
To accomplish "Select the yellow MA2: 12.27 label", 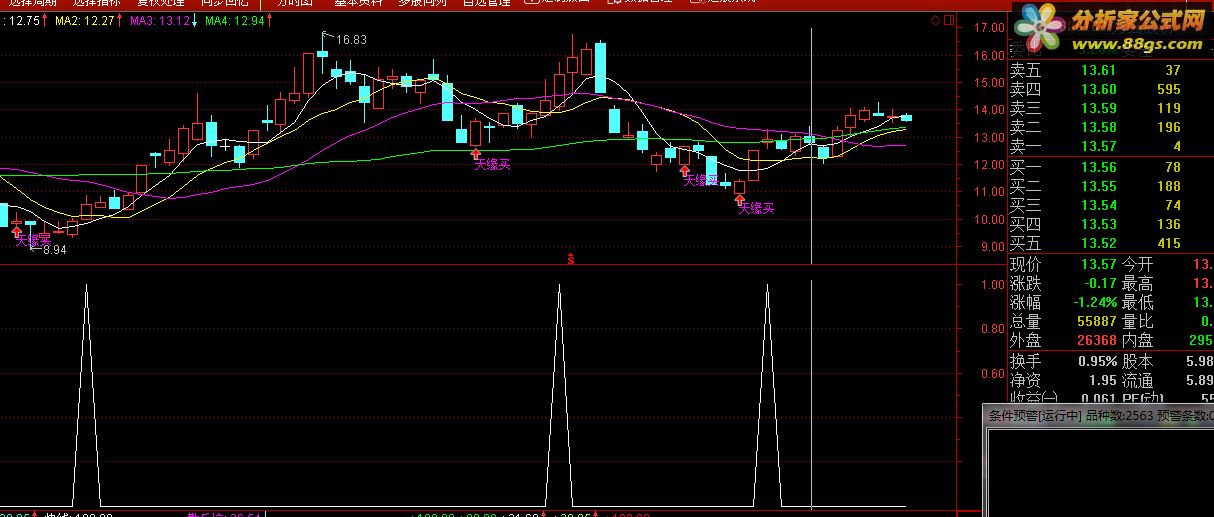I will click(85, 20).
